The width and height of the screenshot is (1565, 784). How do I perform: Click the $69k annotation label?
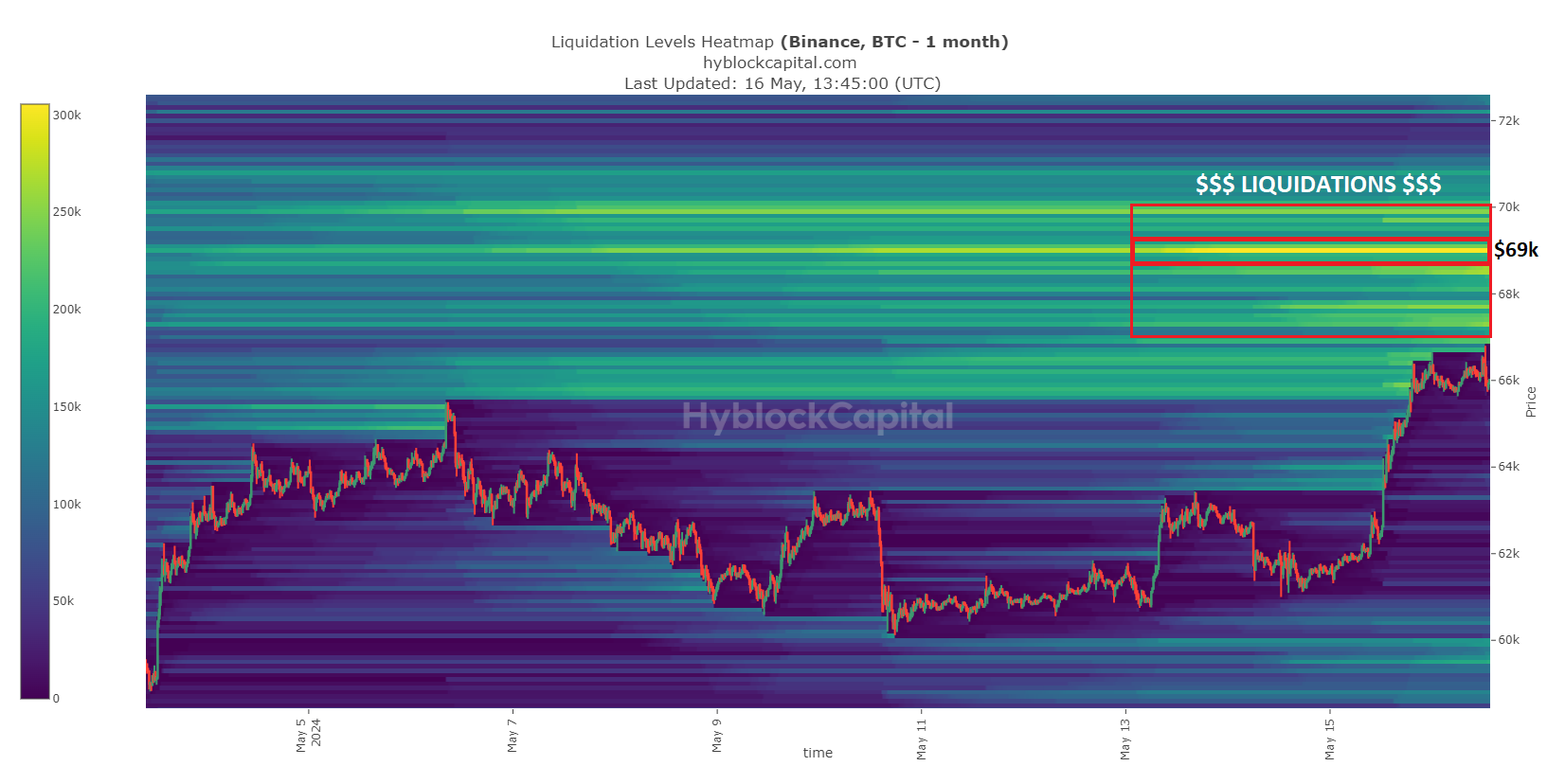coord(1516,250)
